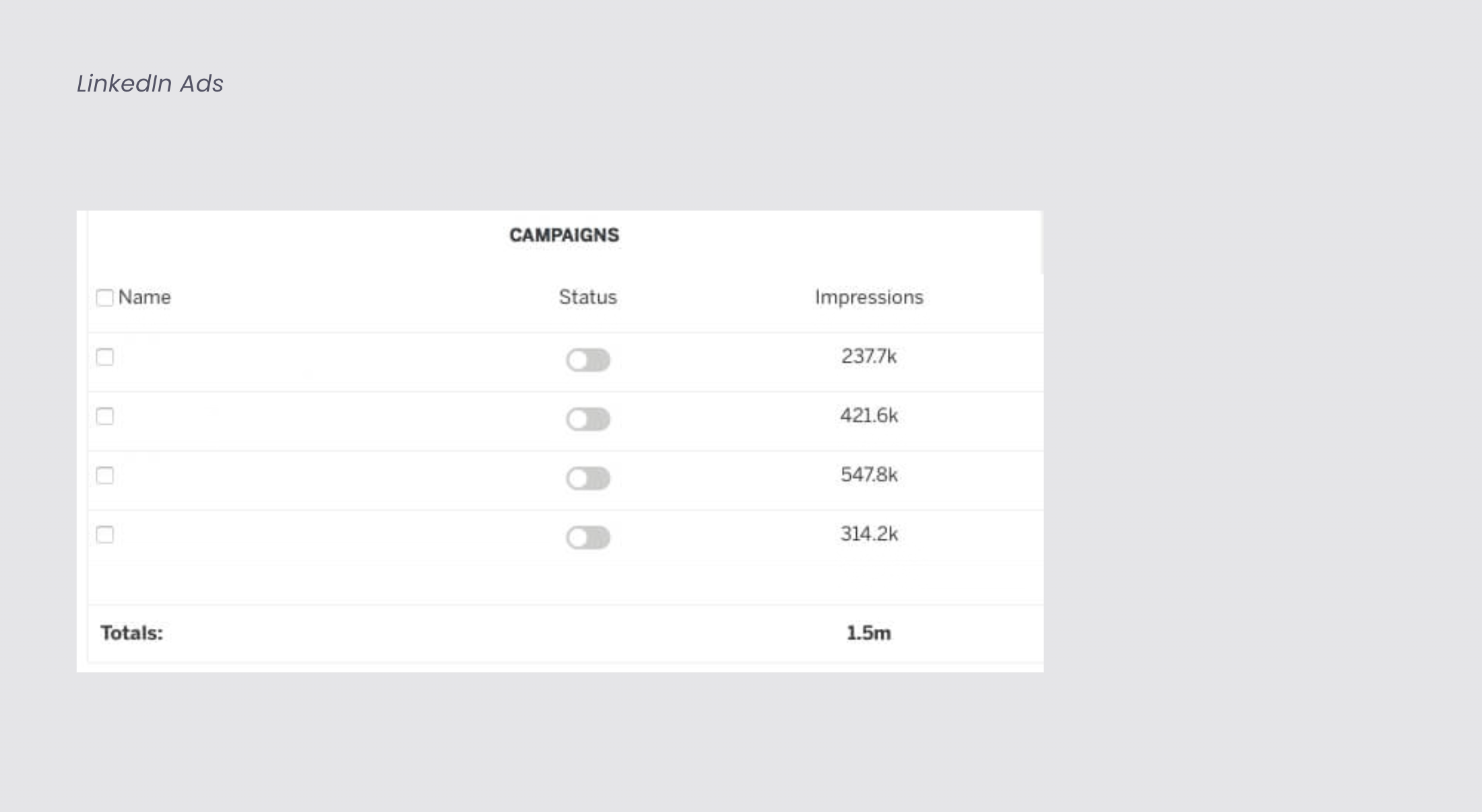Open the CAMPAIGNS tab

pyautogui.click(x=564, y=235)
